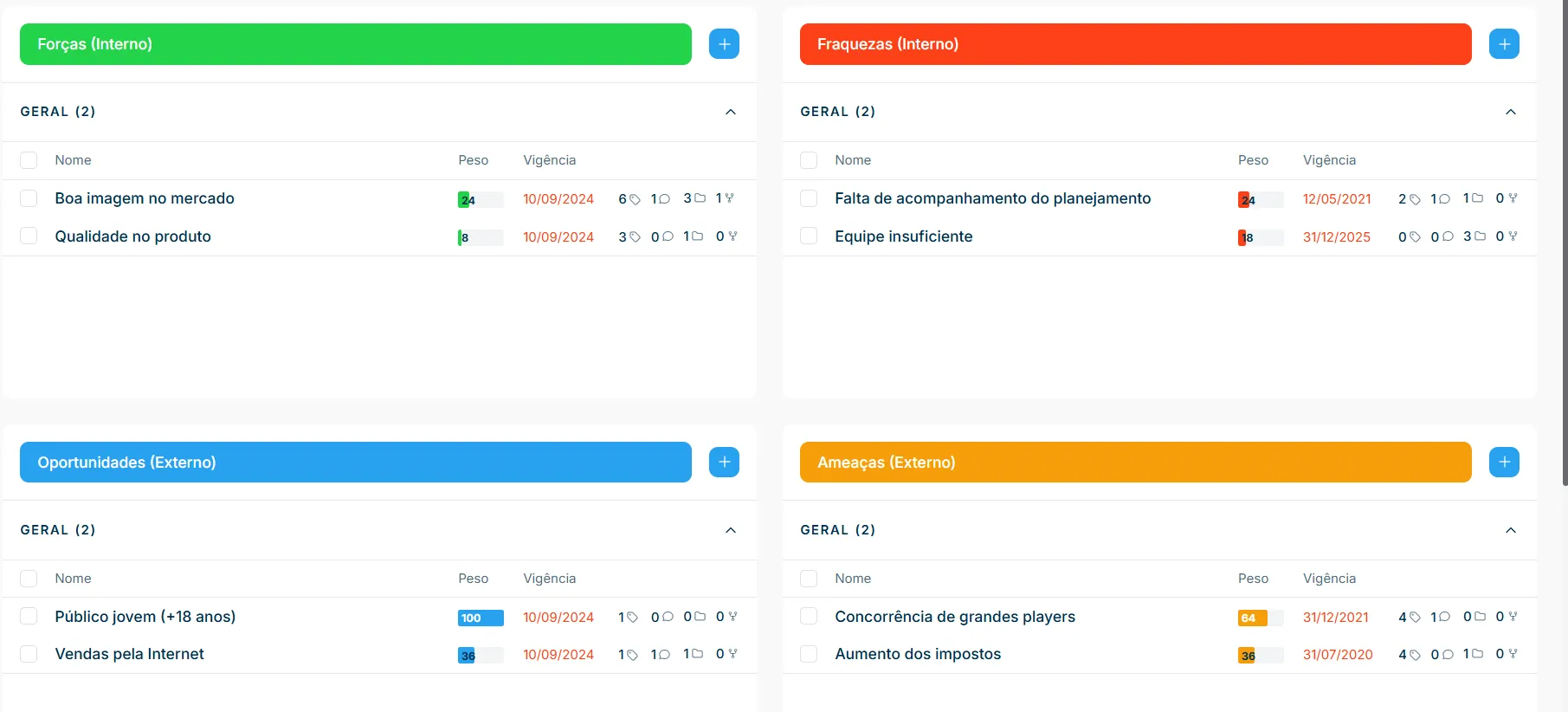Image resolution: width=1568 pixels, height=712 pixels.
Task: Click the orange Peso bar showing 64
Action: [1261, 618]
